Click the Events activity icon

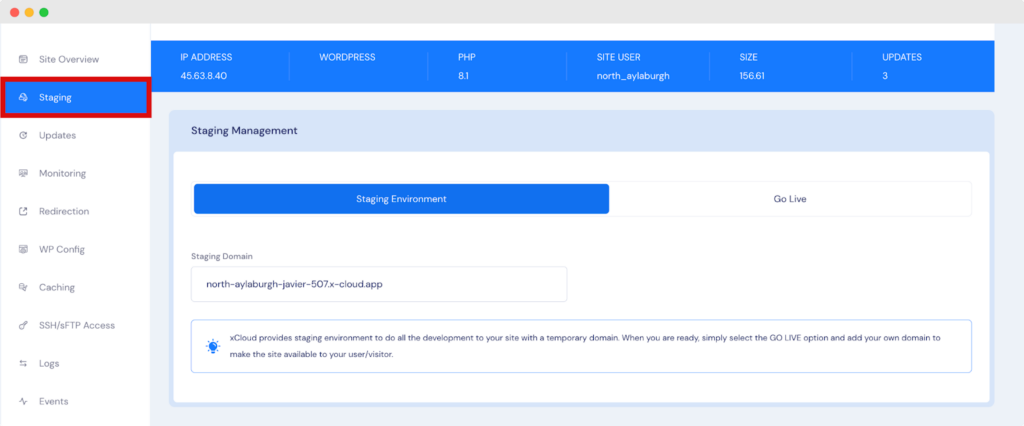tap(23, 402)
